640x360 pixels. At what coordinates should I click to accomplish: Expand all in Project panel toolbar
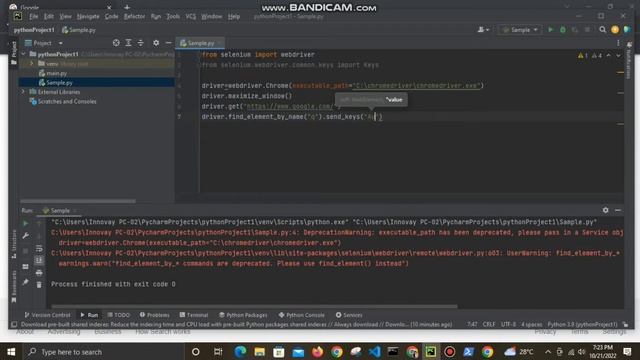pyautogui.click(x=128, y=43)
